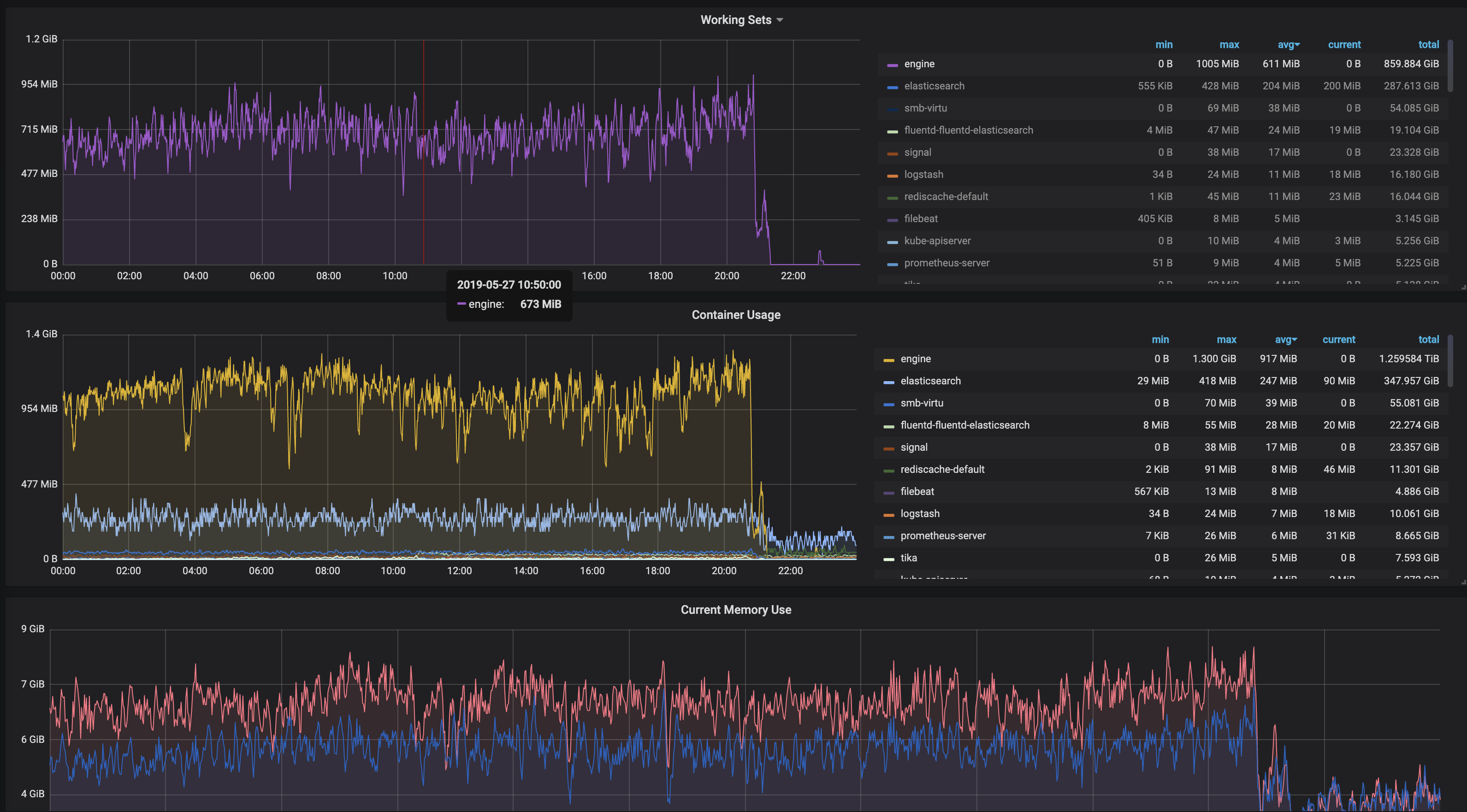Image resolution: width=1467 pixels, height=812 pixels.
Task: Click engine color swatch in Working Sets legend
Action: point(893,65)
